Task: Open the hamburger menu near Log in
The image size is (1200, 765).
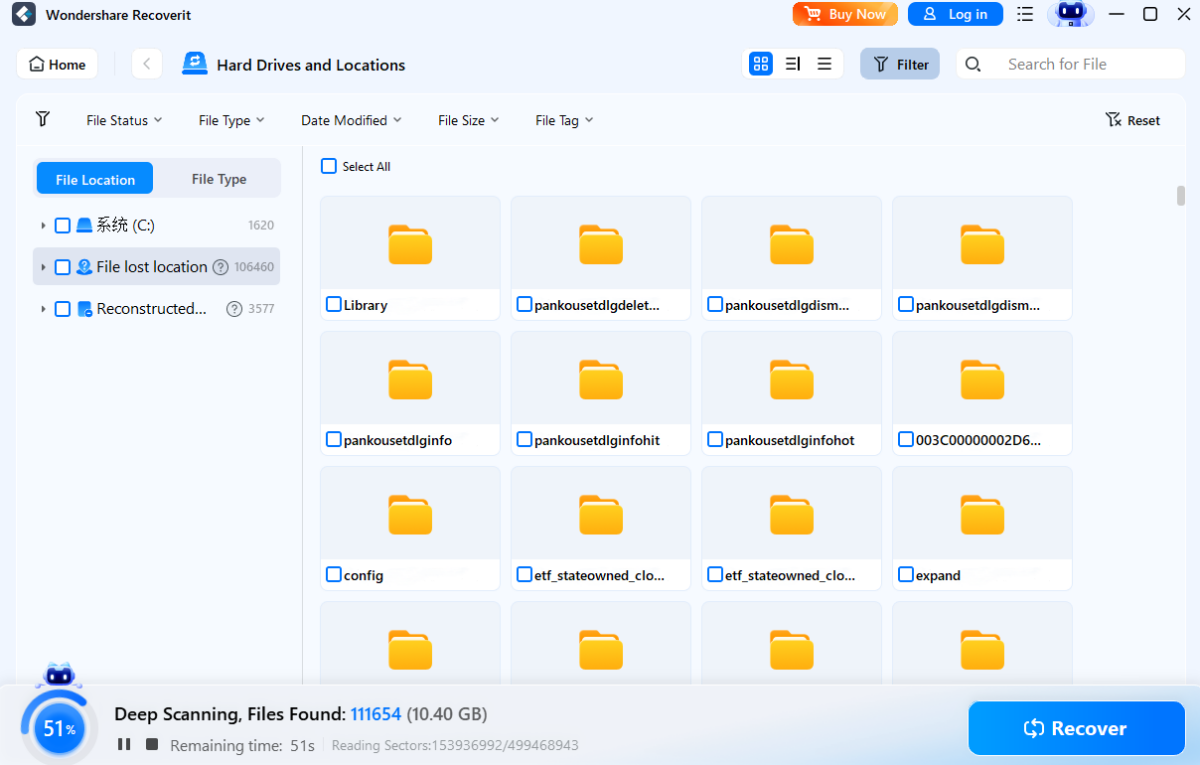Action: click(x=1024, y=15)
